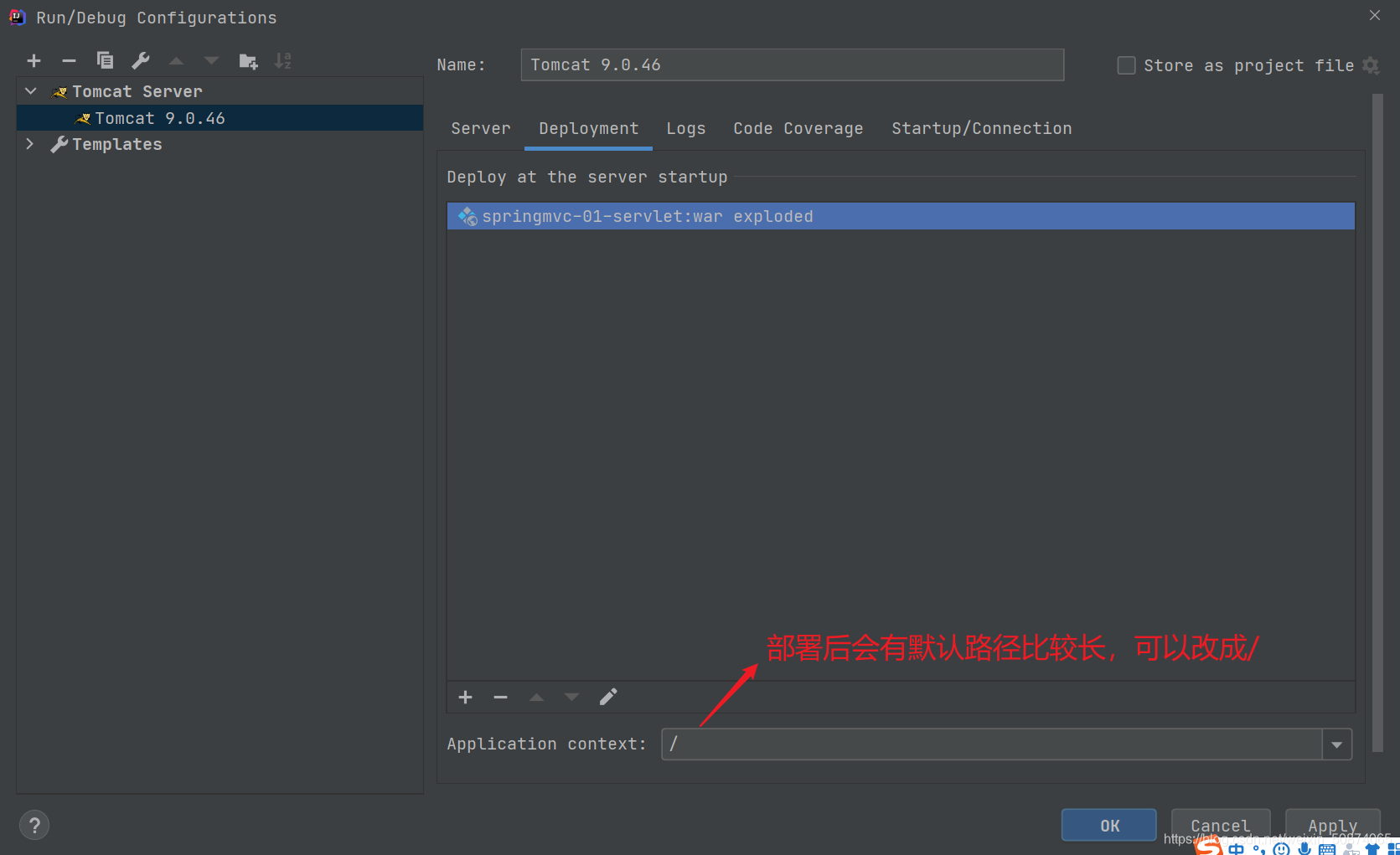This screenshot has height=855, width=1400.
Task: Expand the Templates tree node
Action: [30, 144]
